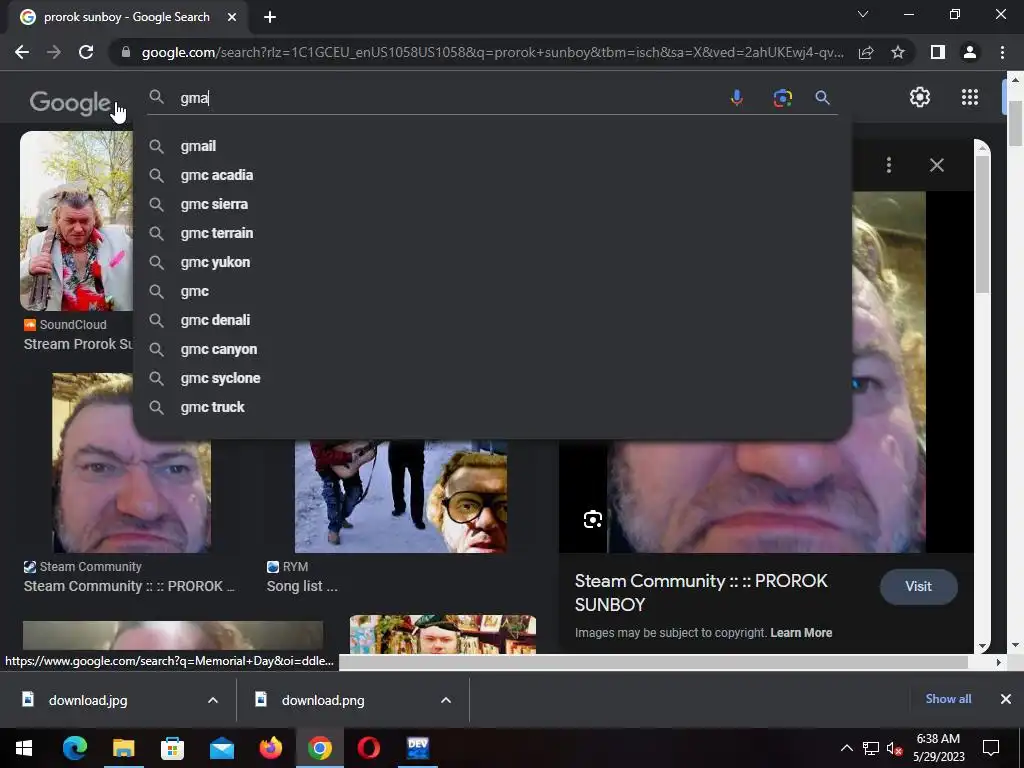Viewport: 1024px width, 768px height.
Task: Share this page via share icon
Action: pyautogui.click(x=866, y=52)
